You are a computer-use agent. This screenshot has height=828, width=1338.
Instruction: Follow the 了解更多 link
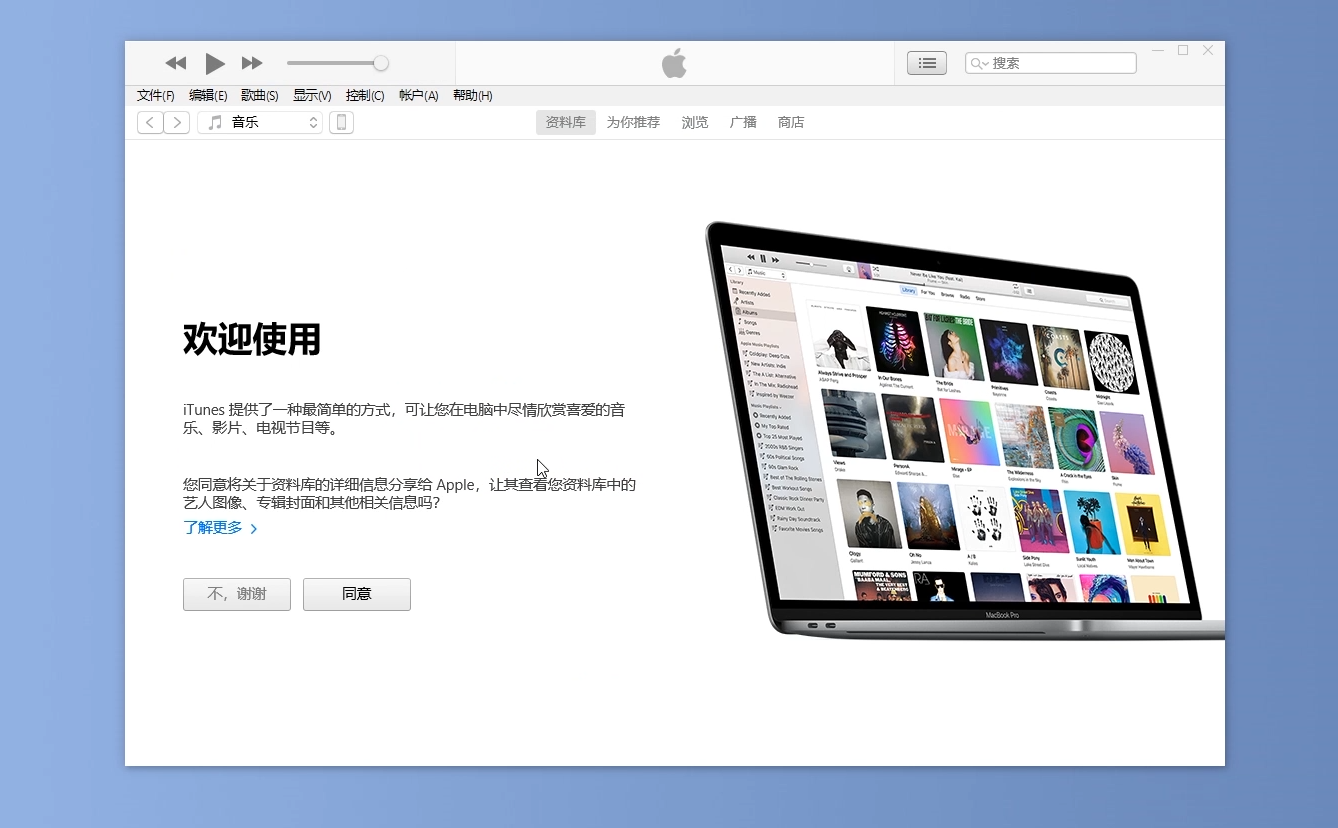(220, 528)
